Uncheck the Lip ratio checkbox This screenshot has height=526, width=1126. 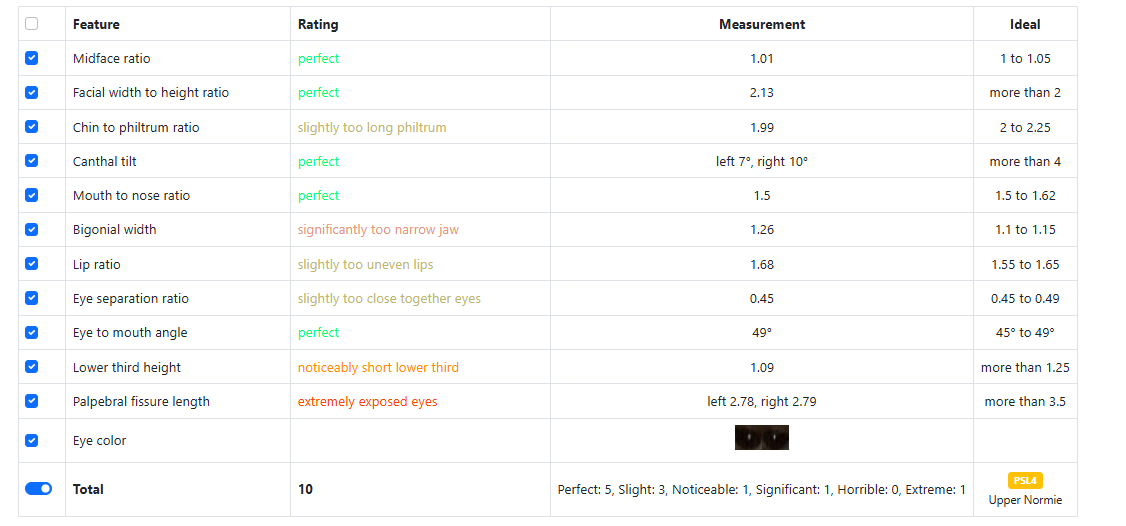click(x=31, y=264)
